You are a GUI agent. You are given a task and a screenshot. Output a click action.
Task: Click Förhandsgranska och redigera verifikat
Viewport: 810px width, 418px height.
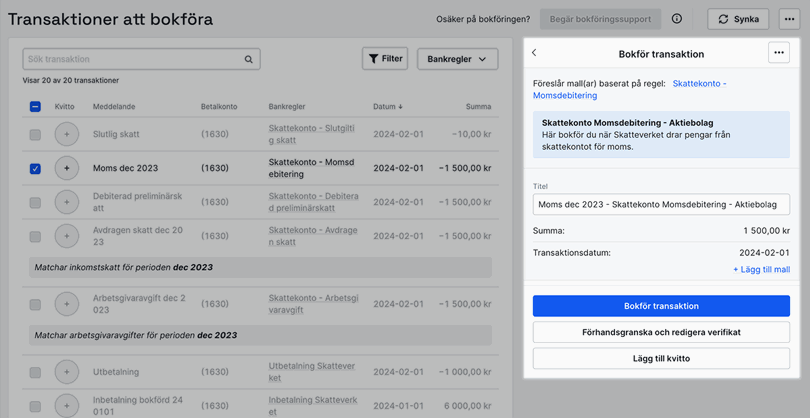(x=661, y=332)
